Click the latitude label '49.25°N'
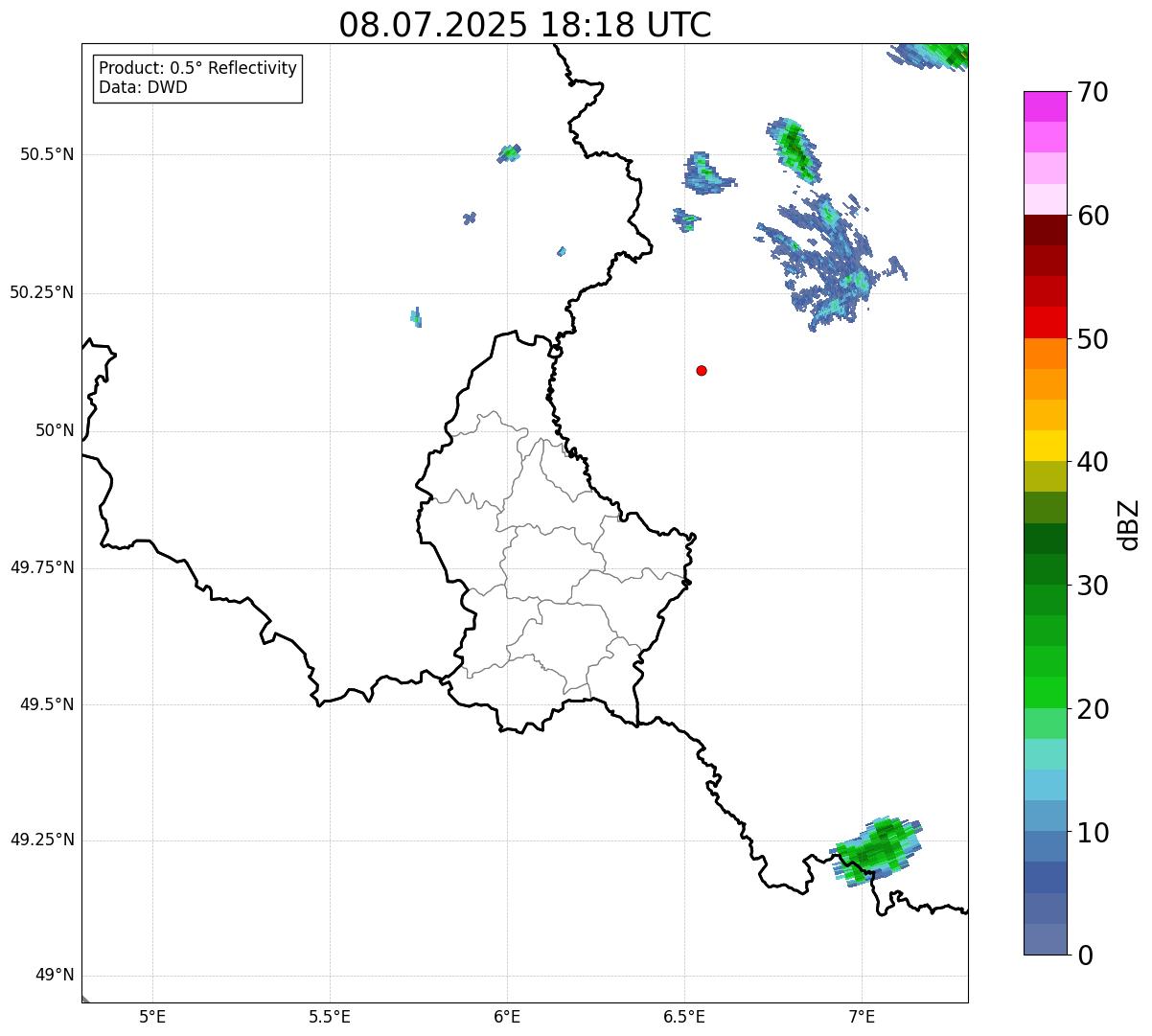Screen dimensions: 1152x1036 pos(41,840)
